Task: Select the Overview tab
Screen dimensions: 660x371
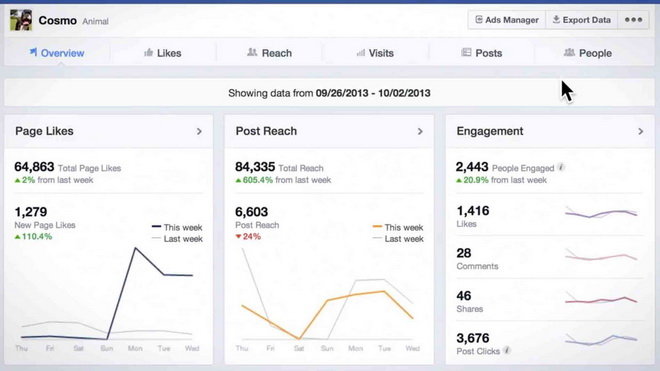Action: point(57,53)
